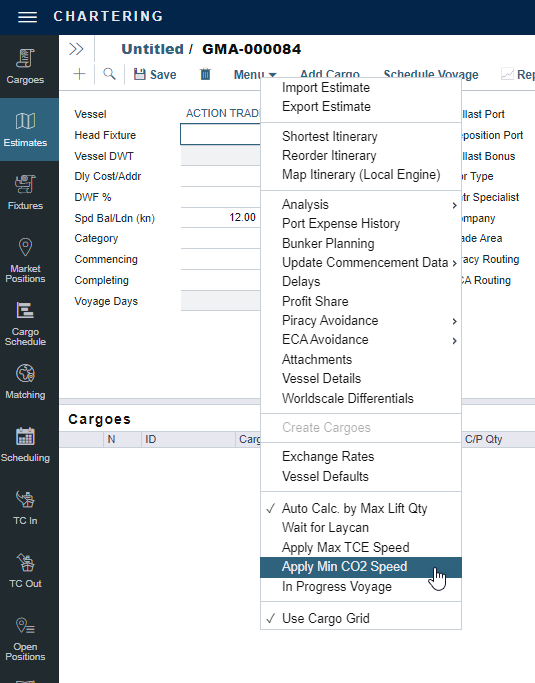The image size is (535, 683).
Task: Open Market Positions sidebar icon
Action: [x=25, y=260]
